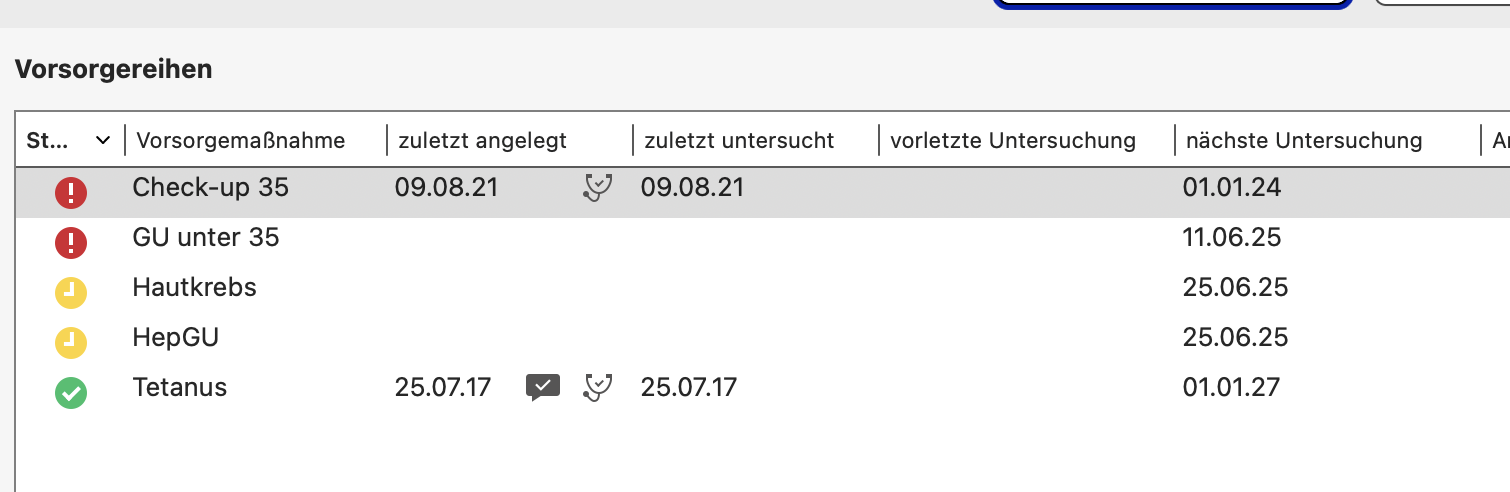Click yellow clock icon for HepGU

(71, 342)
